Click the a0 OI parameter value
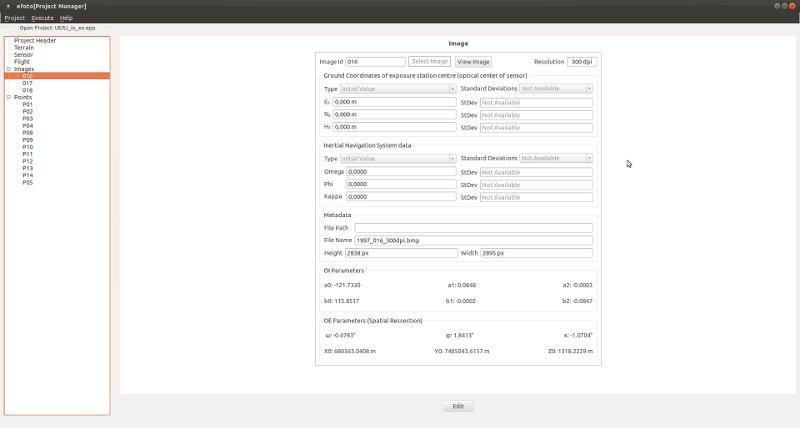Image resolution: width=800 pixels, height=428 pixels. point(342,285)
